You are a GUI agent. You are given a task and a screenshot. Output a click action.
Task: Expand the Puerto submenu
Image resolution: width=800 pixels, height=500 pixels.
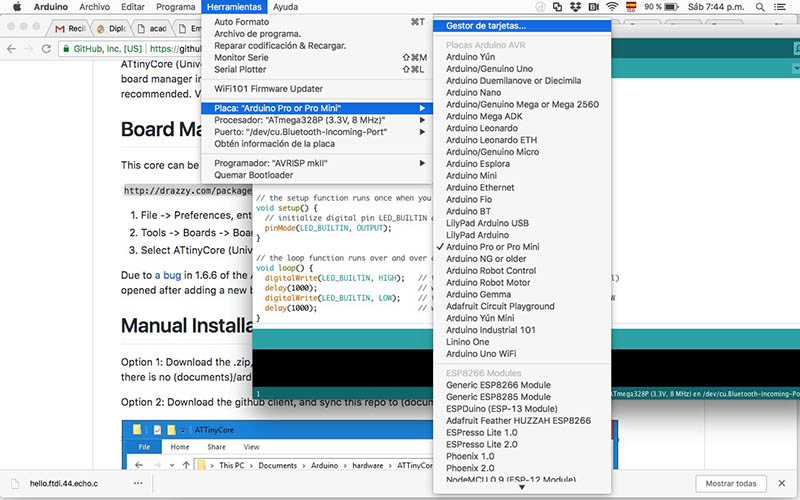[317, 132]
